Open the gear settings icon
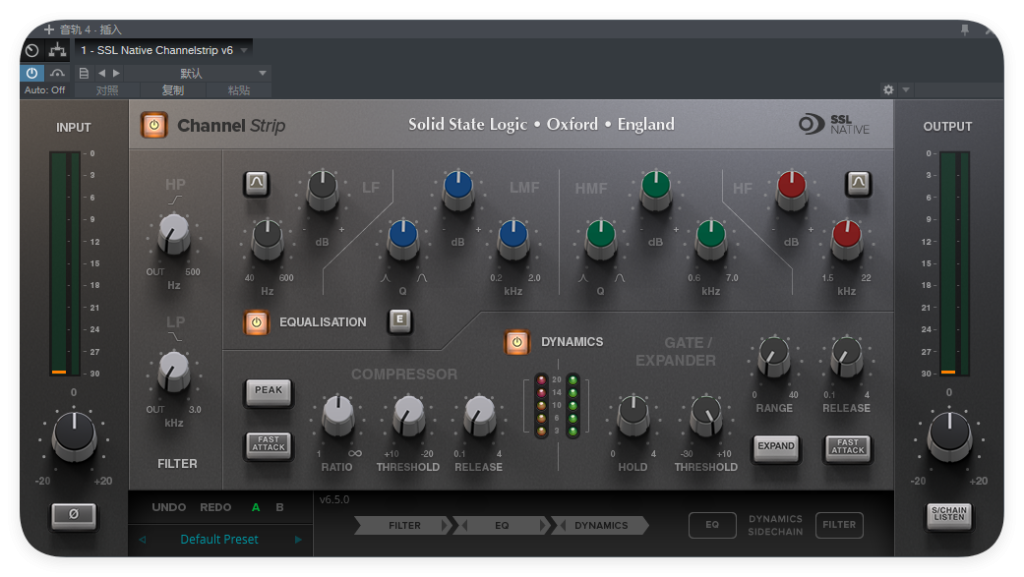The height and width of the screenshot is (577, 1024). click(888, 90)
